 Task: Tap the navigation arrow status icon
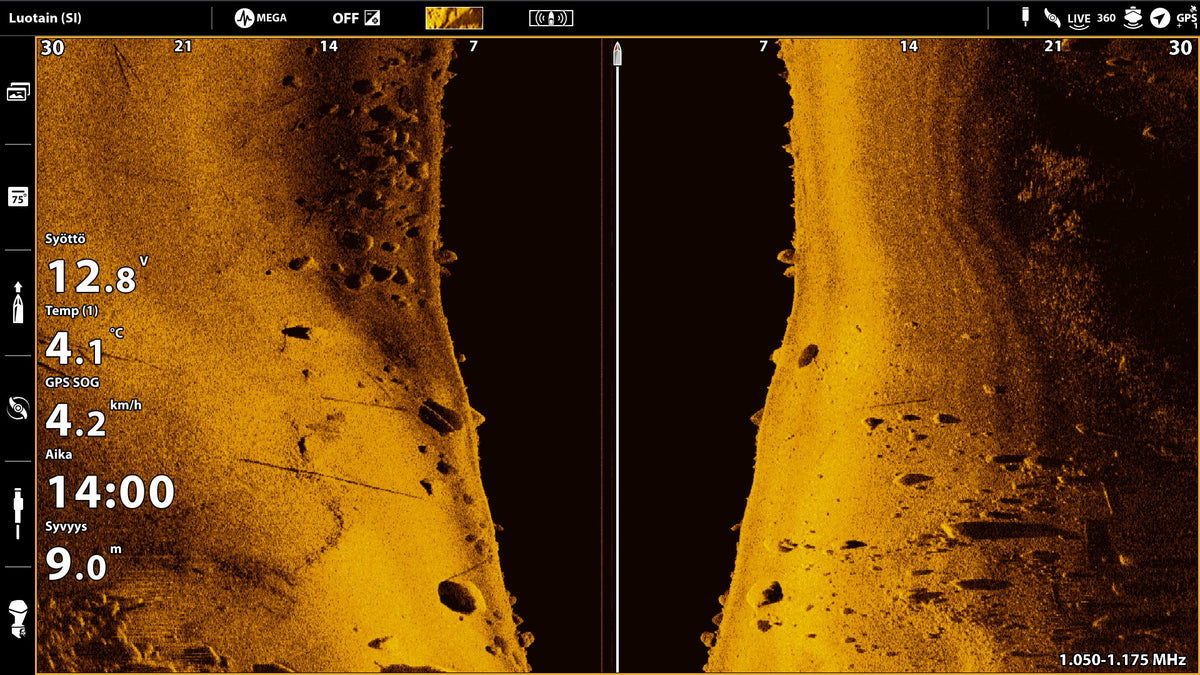click(x=1160, y=18)
